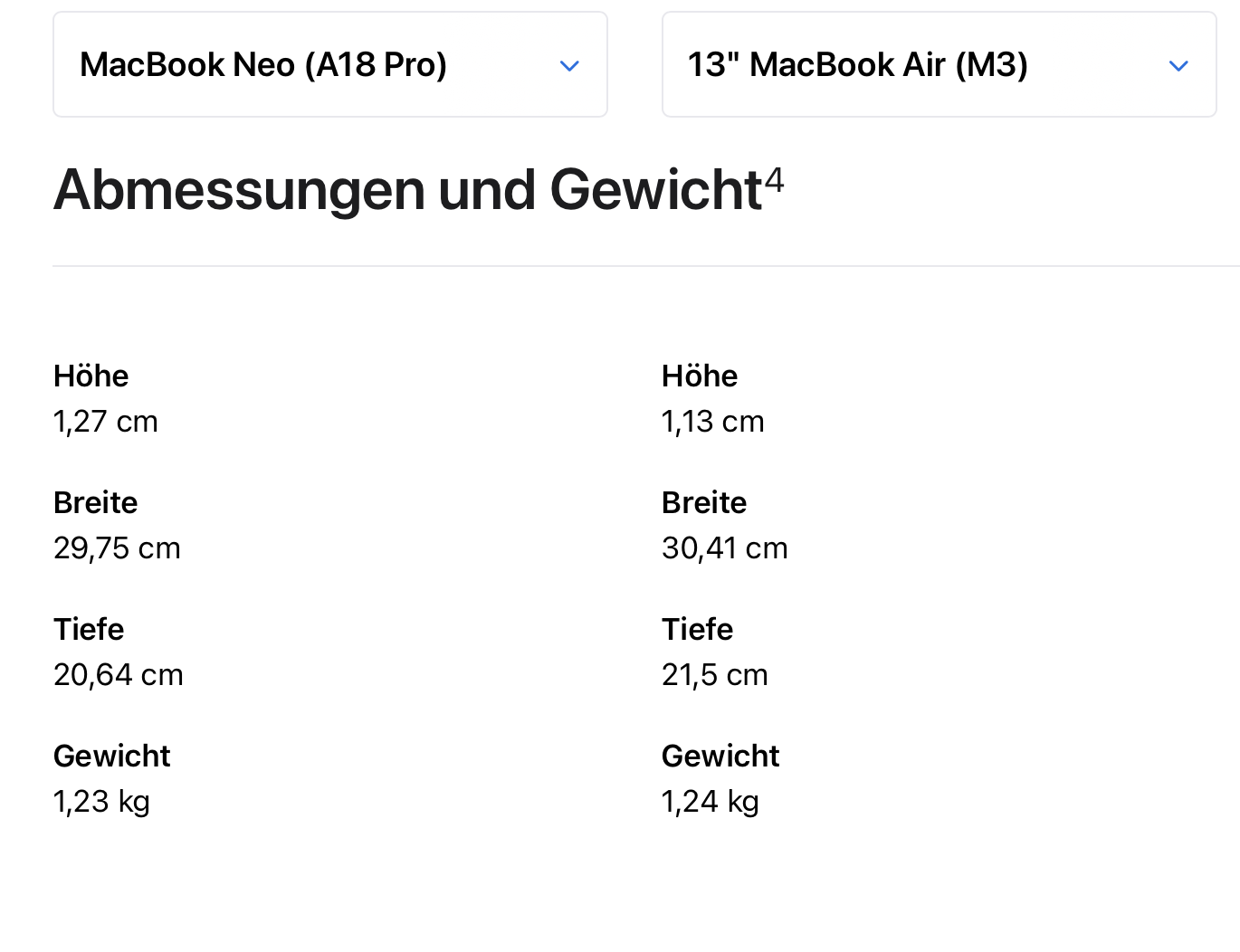1240x952 pixels.
Task: Click the Höhe label above 1,13 cm
Action: pos(700,376)
